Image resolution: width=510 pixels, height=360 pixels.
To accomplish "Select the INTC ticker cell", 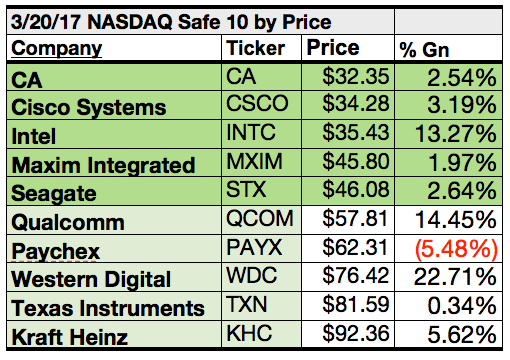I will click(x=261, y=134).
